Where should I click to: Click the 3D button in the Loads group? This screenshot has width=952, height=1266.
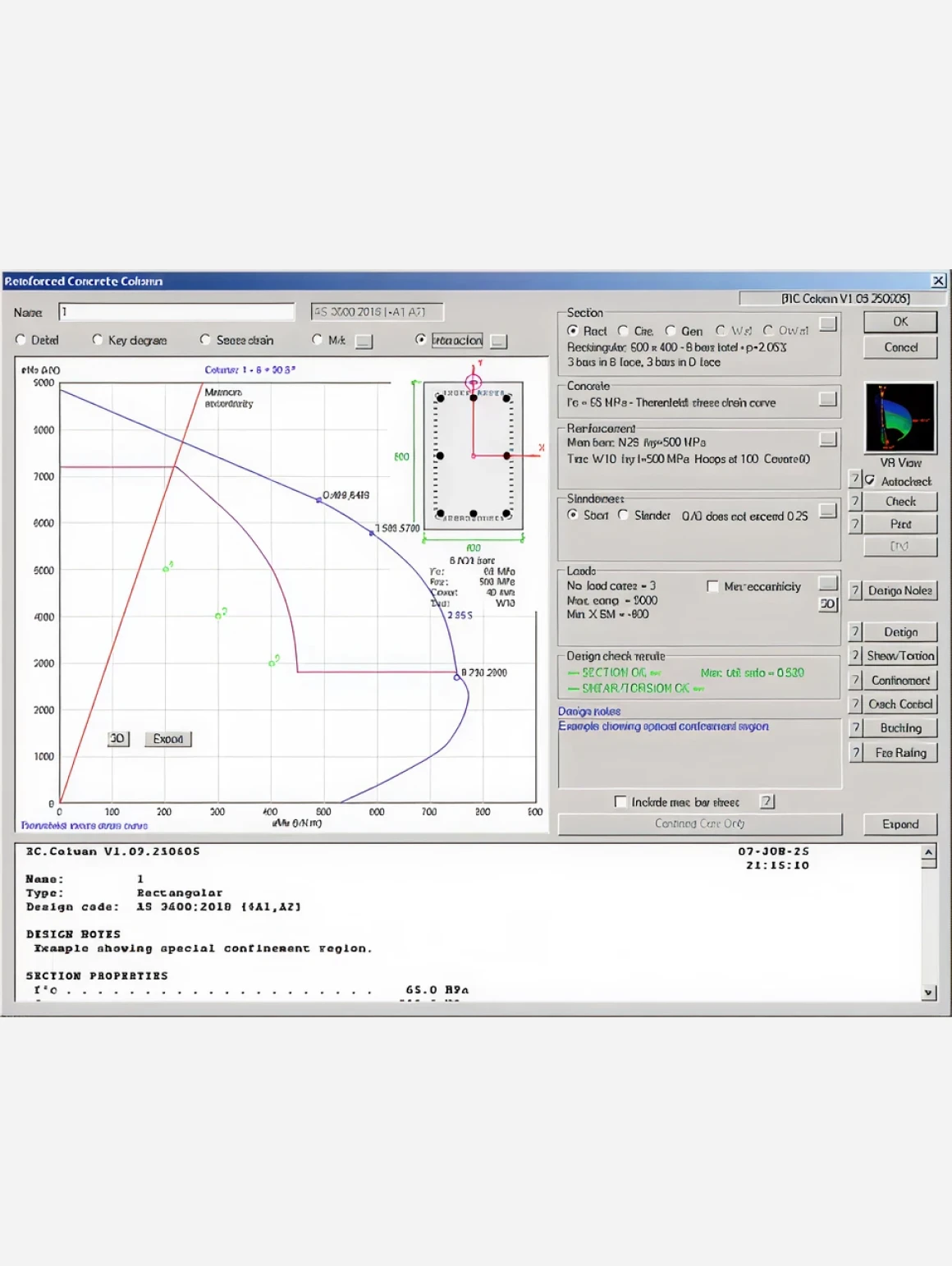pyautogui.click(x=827, y=603)
